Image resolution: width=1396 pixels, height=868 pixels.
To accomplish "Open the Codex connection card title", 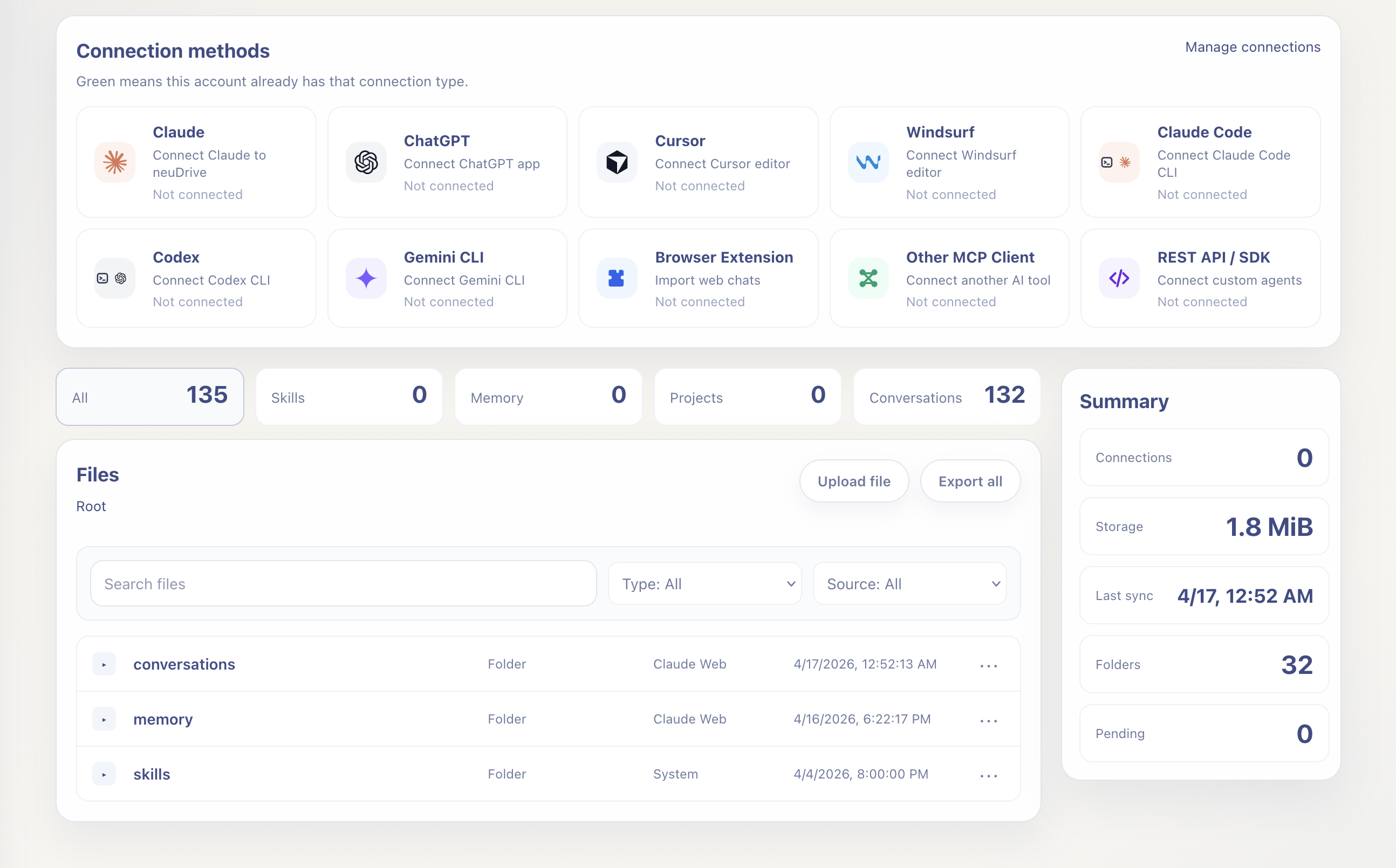I will pyautogui.click(x=176, y=257).
